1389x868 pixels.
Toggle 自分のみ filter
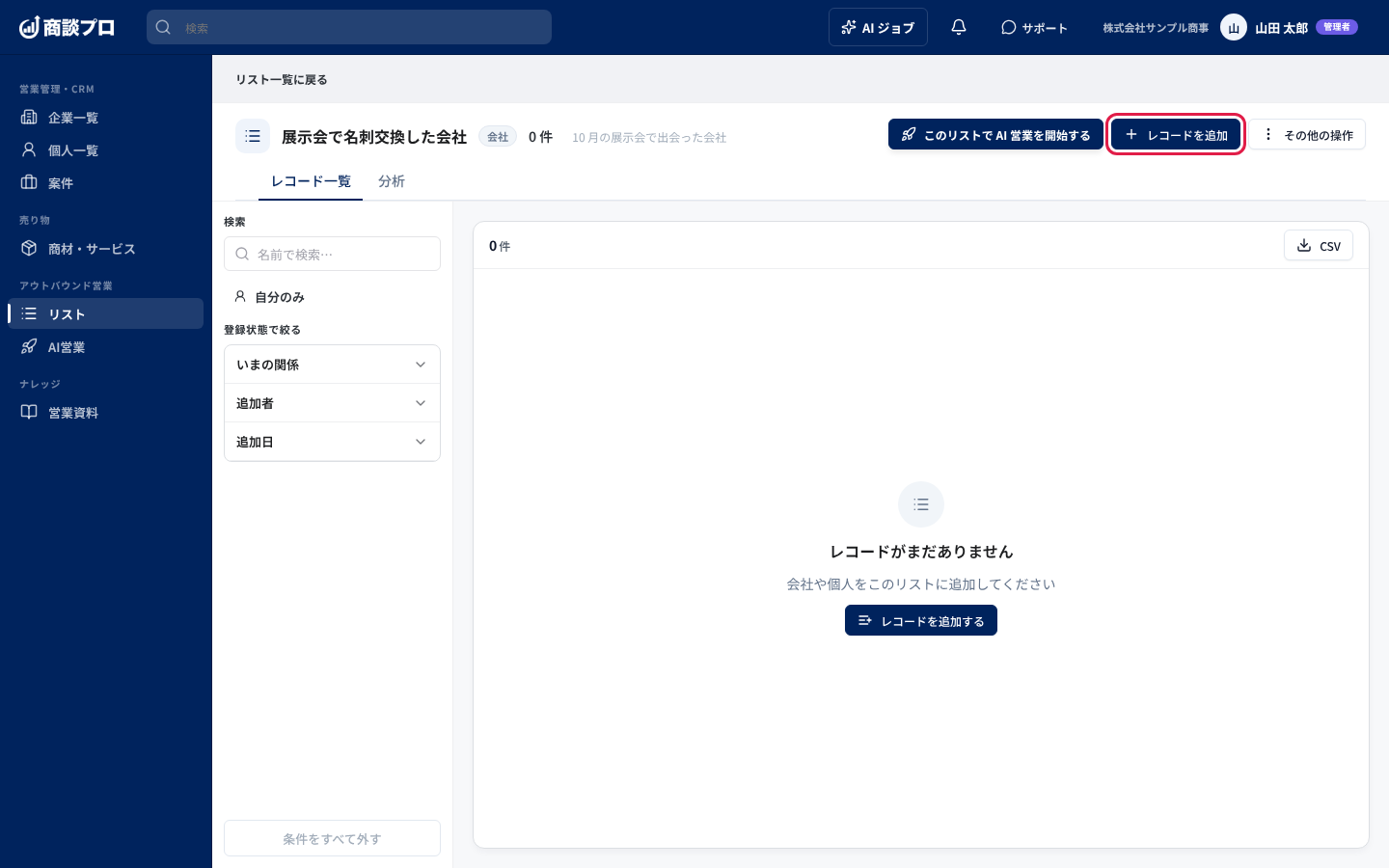(x=270, y=297)
